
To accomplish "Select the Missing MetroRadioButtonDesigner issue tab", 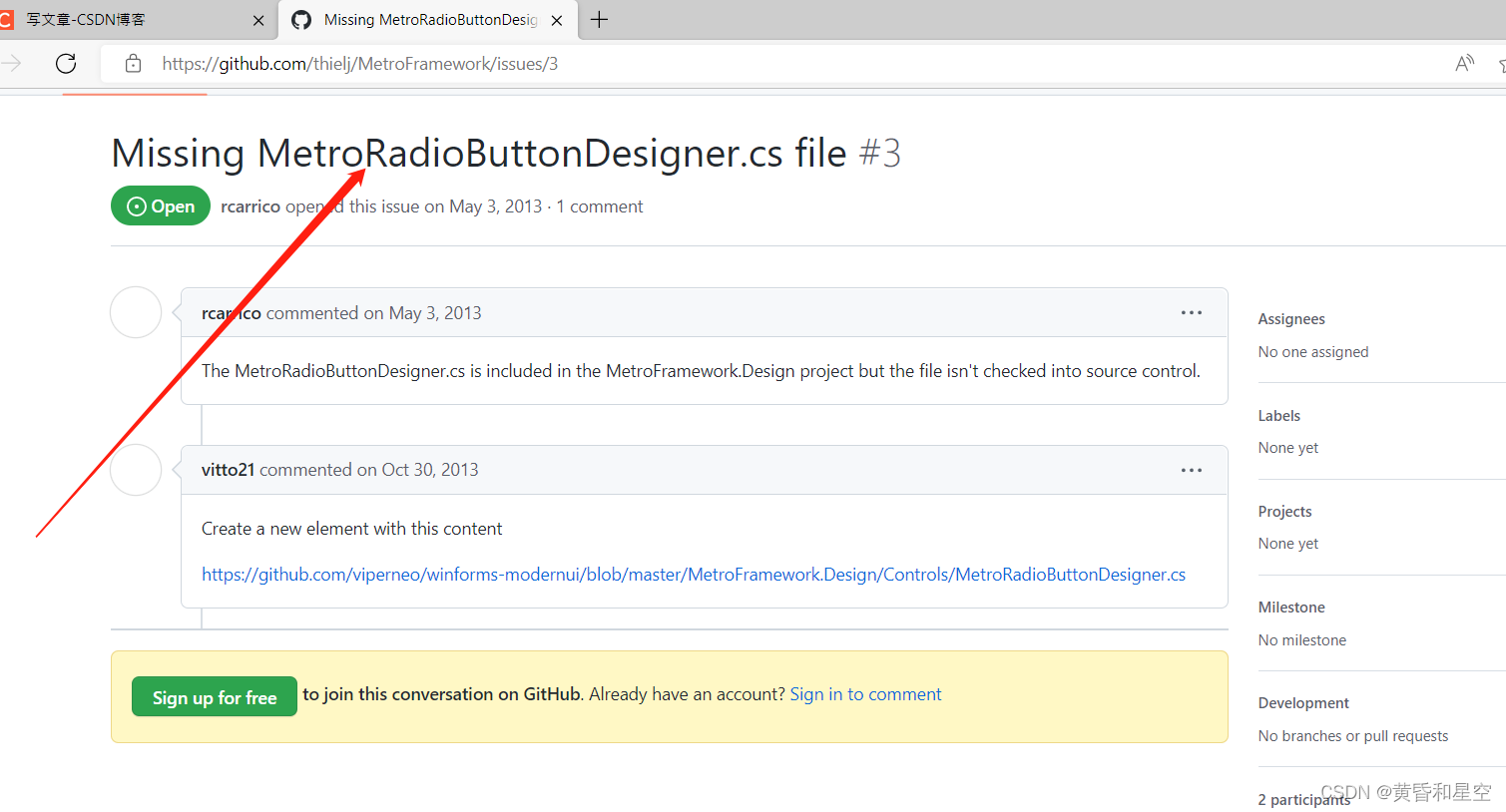I will 429,20.
